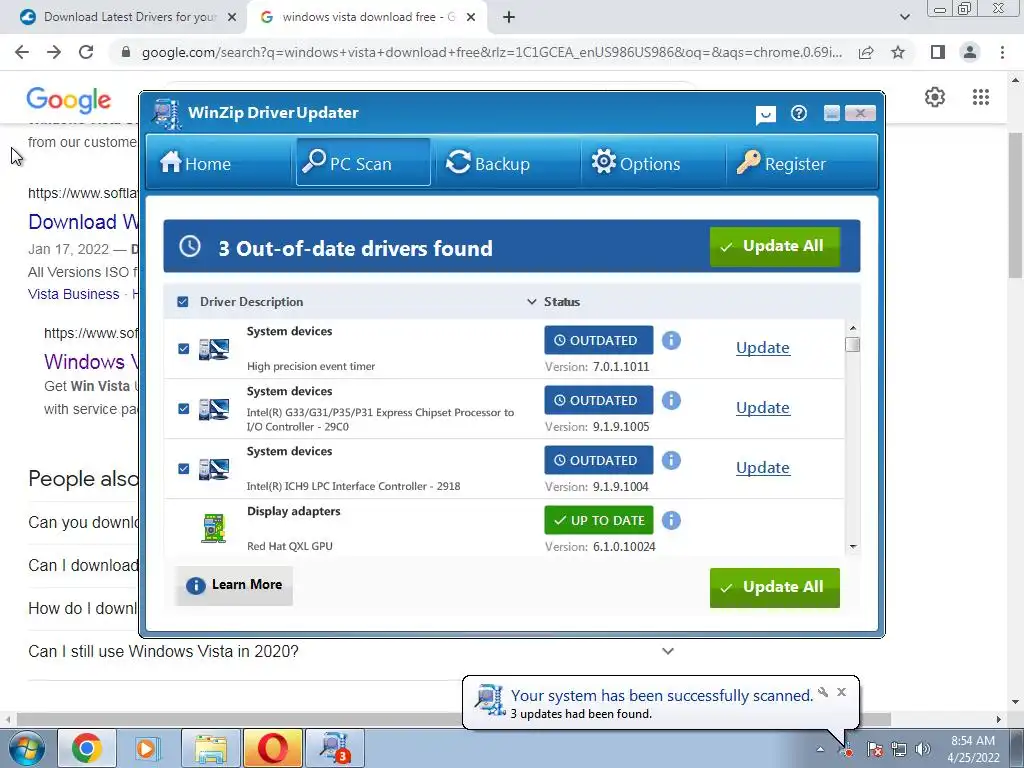Show info for Express Chipset Processor driver
This screenshot has height=768, width=1024.
point(671,400)
